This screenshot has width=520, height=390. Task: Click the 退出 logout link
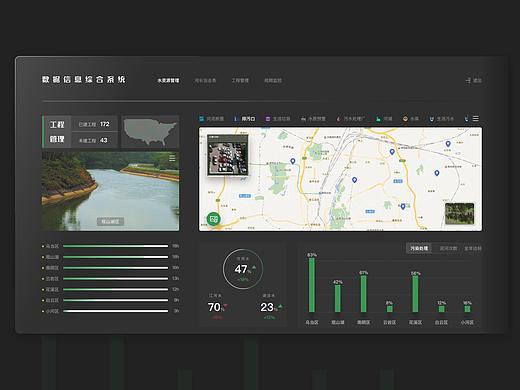(477, 80)
